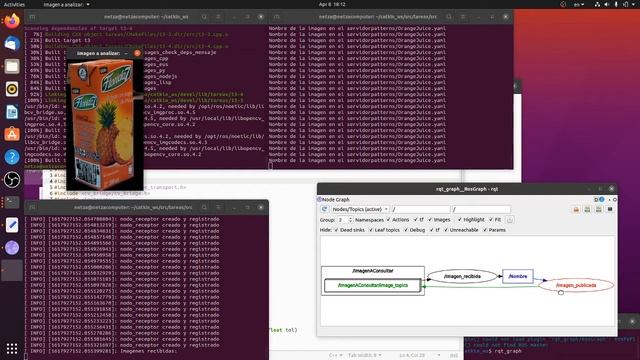640x360 pixels.
Task: Open the text editor dock icon
Action: (x=12, y=225)
